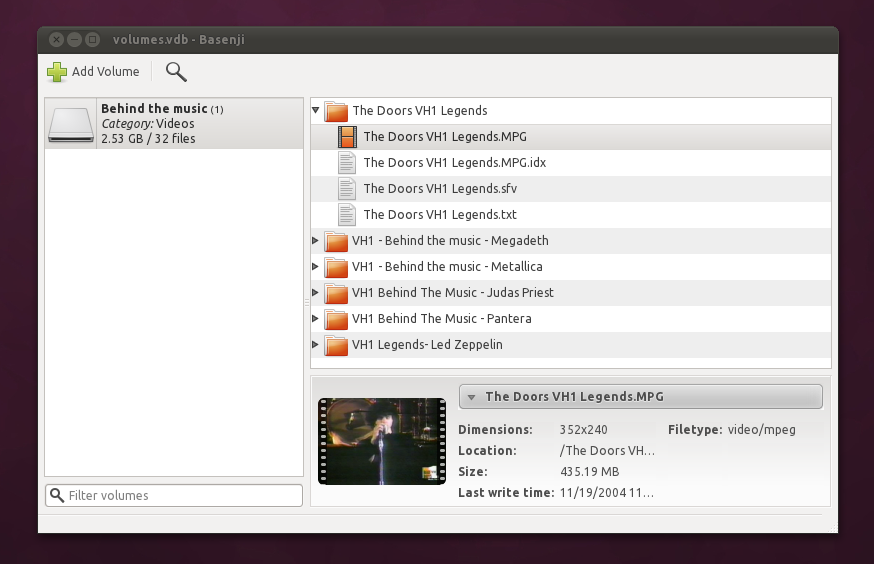This screenshot has height=564, width=874.
Task: Click the 11/19/2004 last write time value
Action: pos(606,493)
